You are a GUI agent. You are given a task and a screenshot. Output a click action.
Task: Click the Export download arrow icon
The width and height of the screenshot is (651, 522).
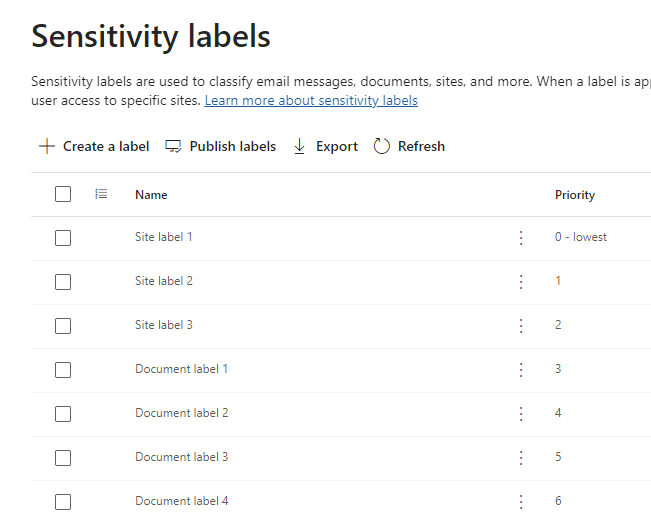(x=300, y=146)
